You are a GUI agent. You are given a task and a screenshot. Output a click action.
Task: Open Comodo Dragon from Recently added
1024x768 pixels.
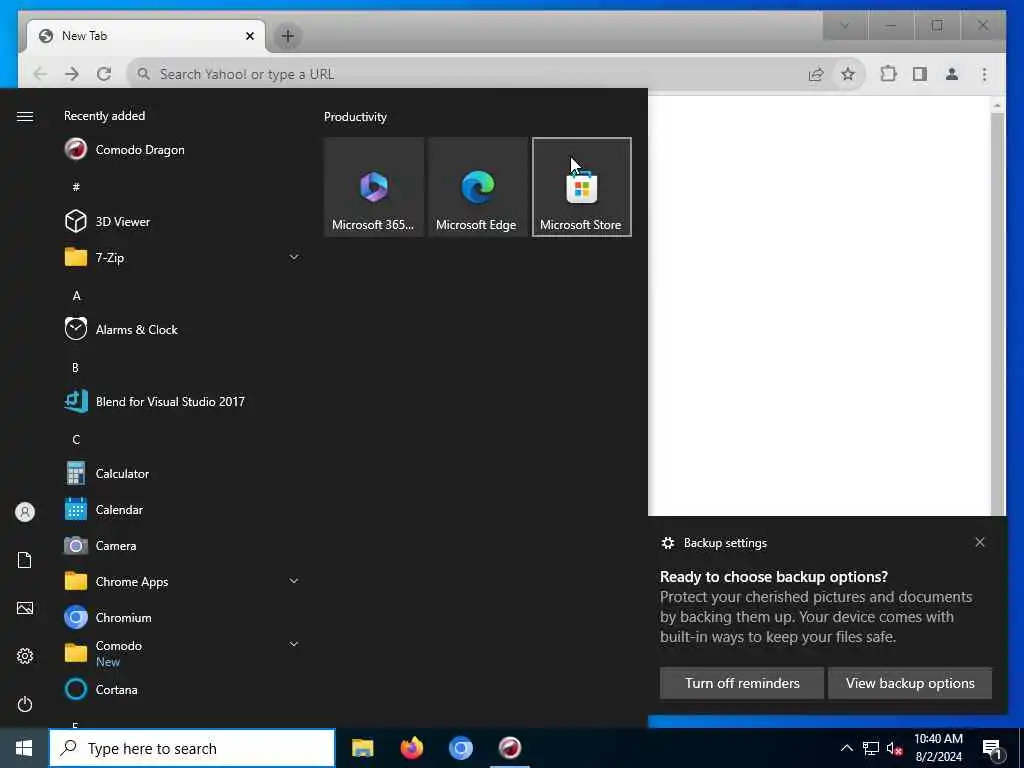pos(124,150)
